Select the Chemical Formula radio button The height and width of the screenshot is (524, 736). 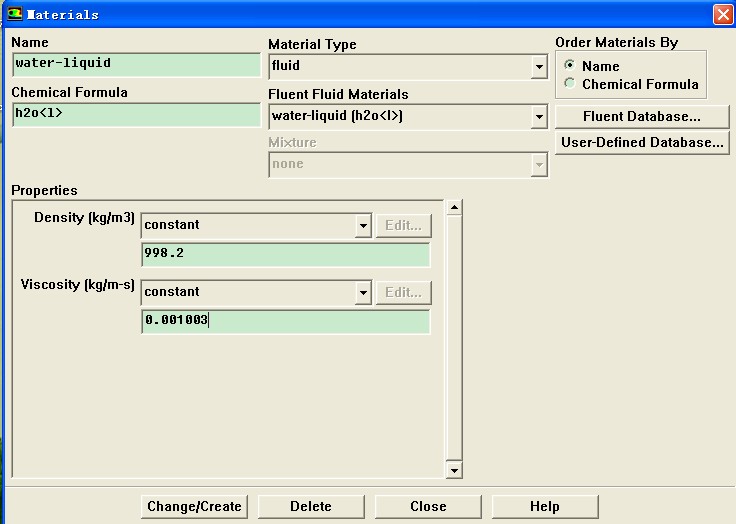tap(570, 84)
